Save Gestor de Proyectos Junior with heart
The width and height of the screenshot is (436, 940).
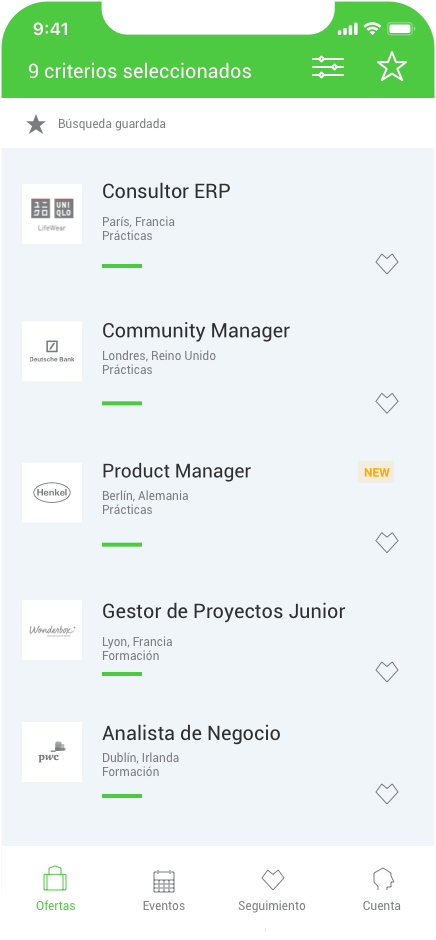387,671
